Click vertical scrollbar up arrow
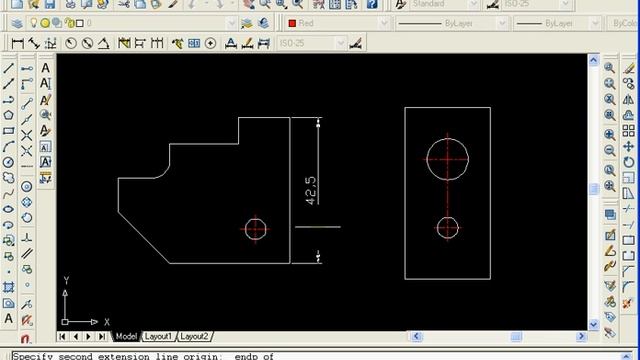 point(593,60)
